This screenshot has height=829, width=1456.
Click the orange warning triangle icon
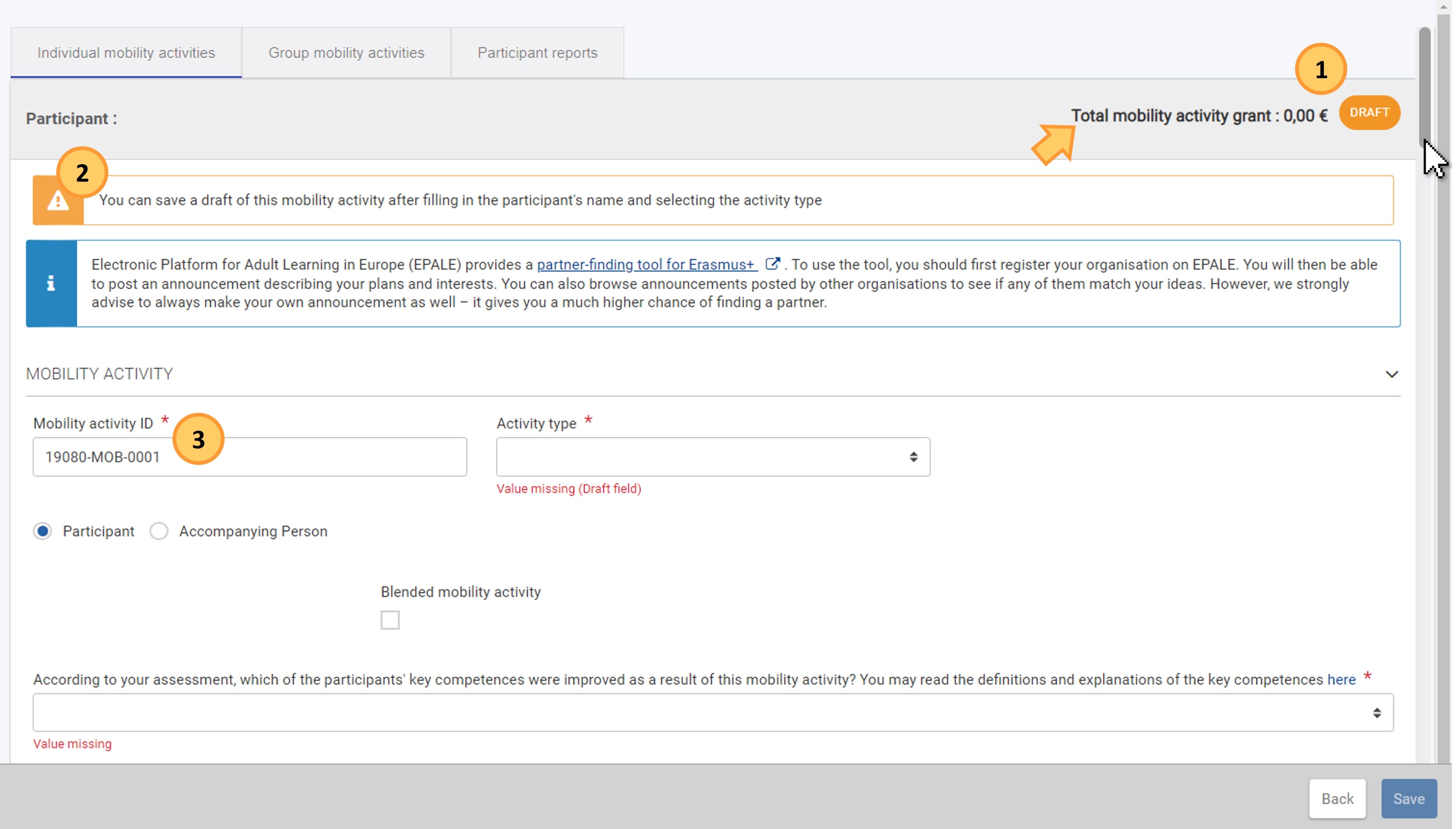58,201
